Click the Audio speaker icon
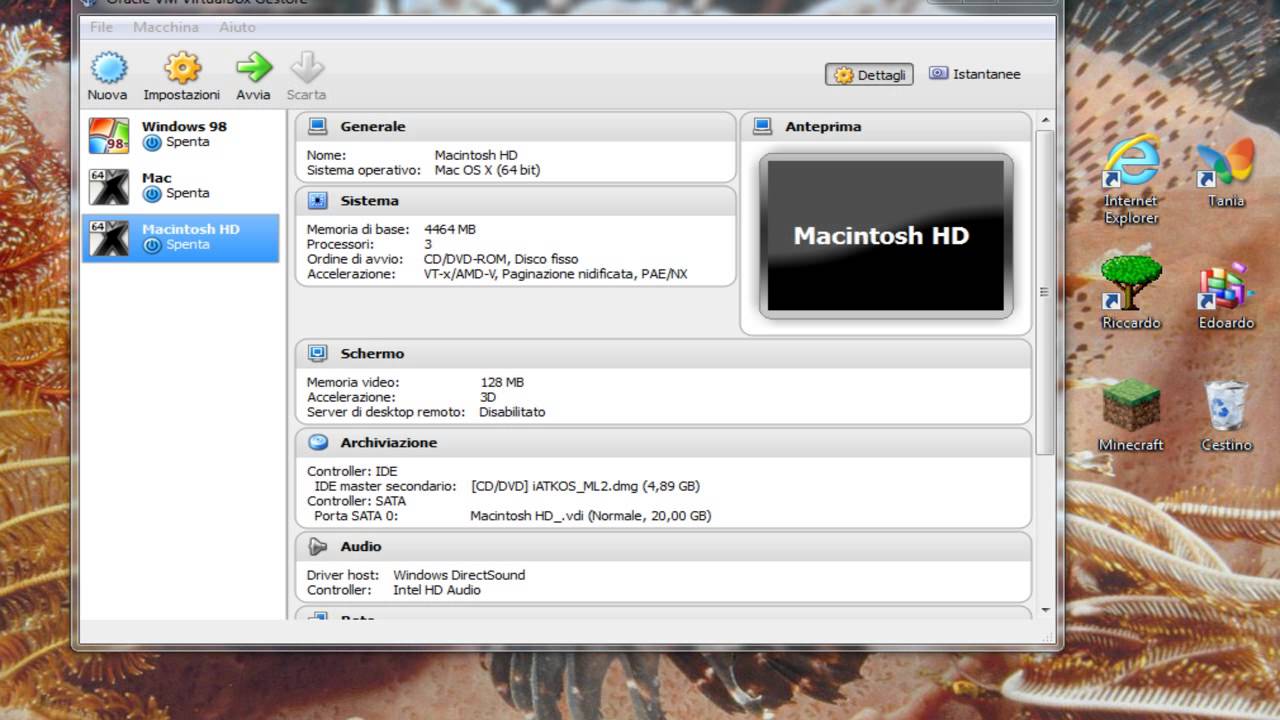This screenshot has height=720, width=1280. (x=318, y=546)
